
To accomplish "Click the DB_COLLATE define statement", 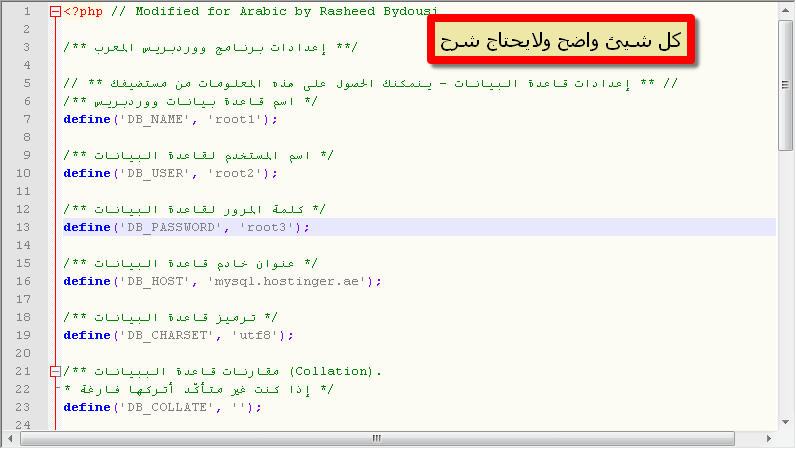I will [160, 407].
